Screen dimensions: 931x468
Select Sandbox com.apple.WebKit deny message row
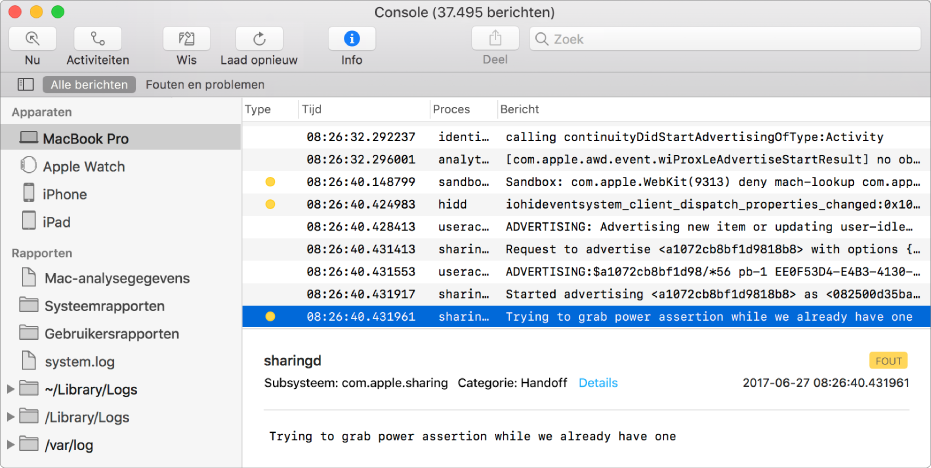tap(587, 182)
